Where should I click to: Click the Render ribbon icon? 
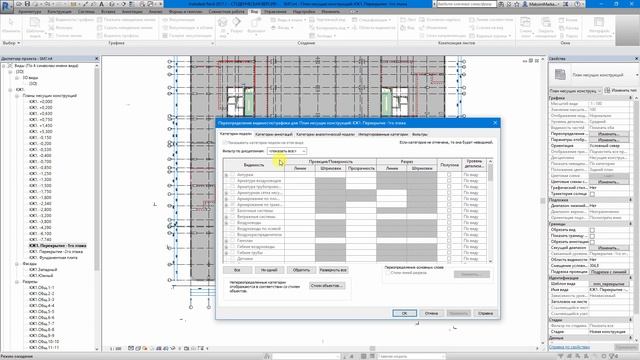click(165, 20)
